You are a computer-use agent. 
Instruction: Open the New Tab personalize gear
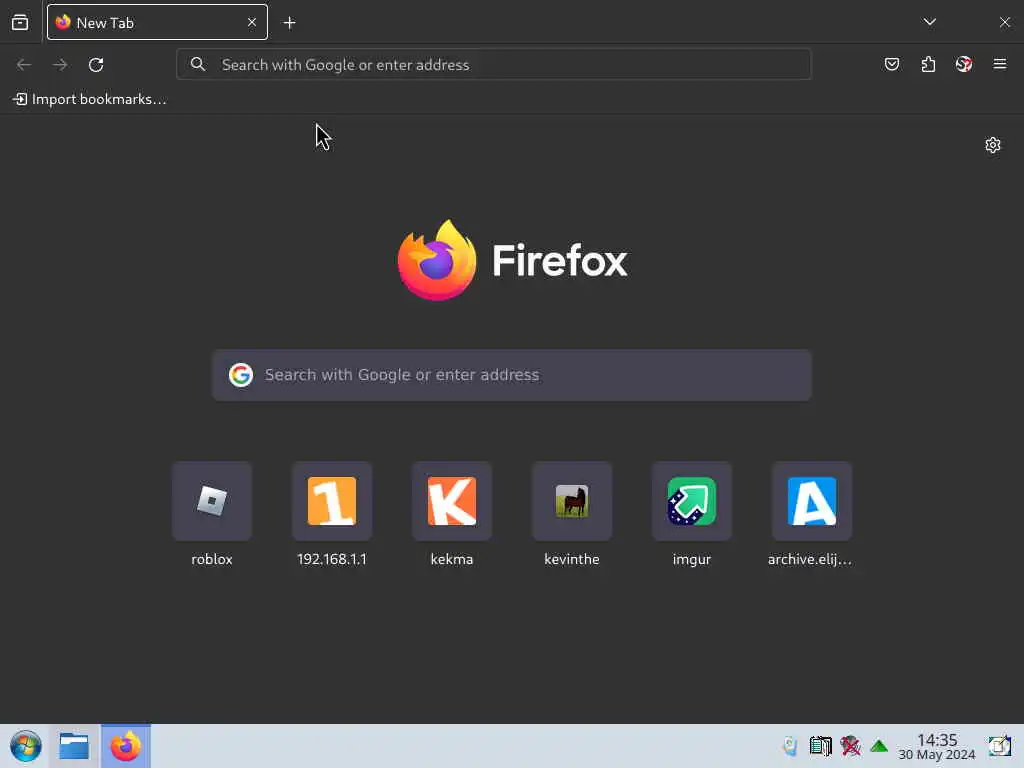coord(993,145)
